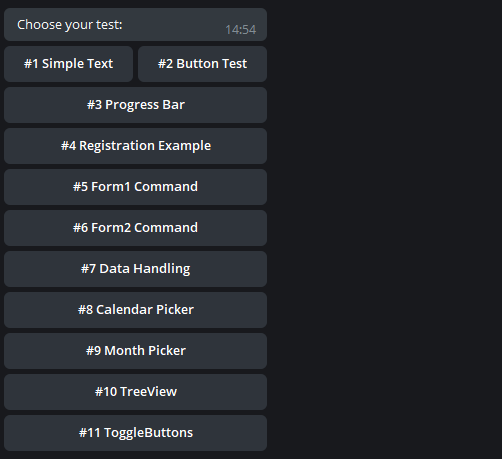The image size is (502, 459).
Task: Open the #3 Progress Bar test
Action: (135, 105)
